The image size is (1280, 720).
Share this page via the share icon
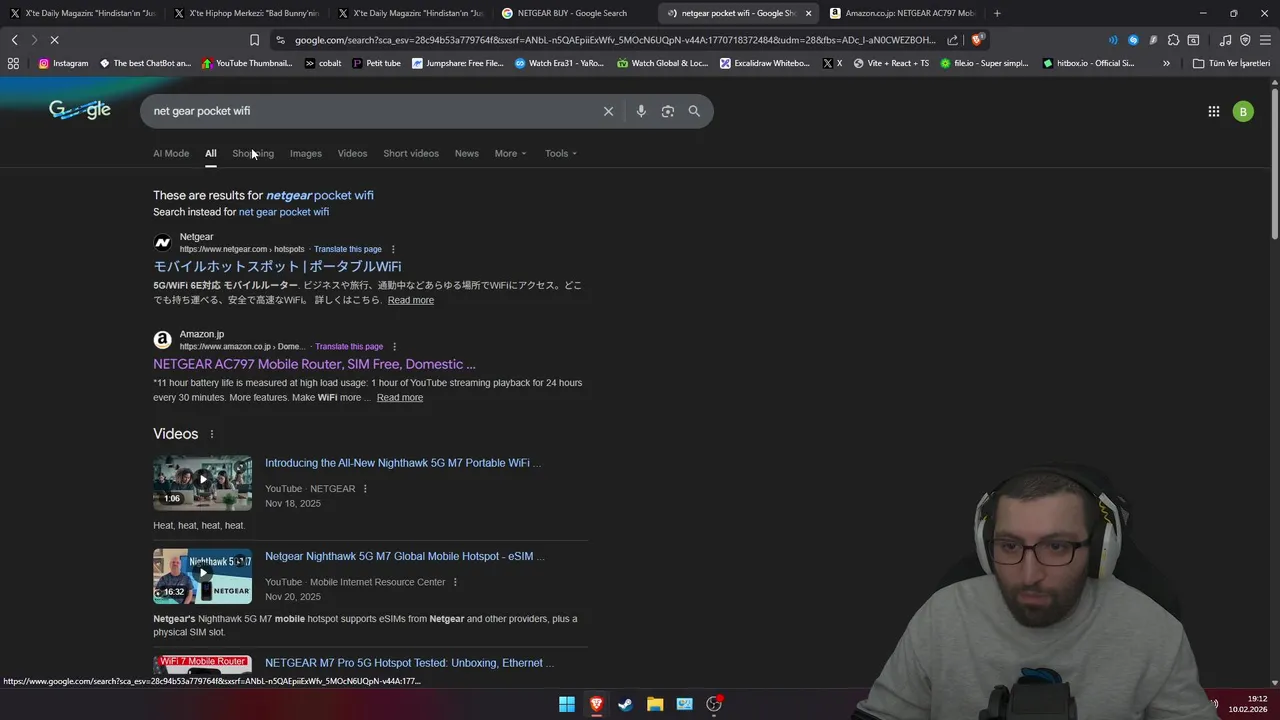[952, 40]
